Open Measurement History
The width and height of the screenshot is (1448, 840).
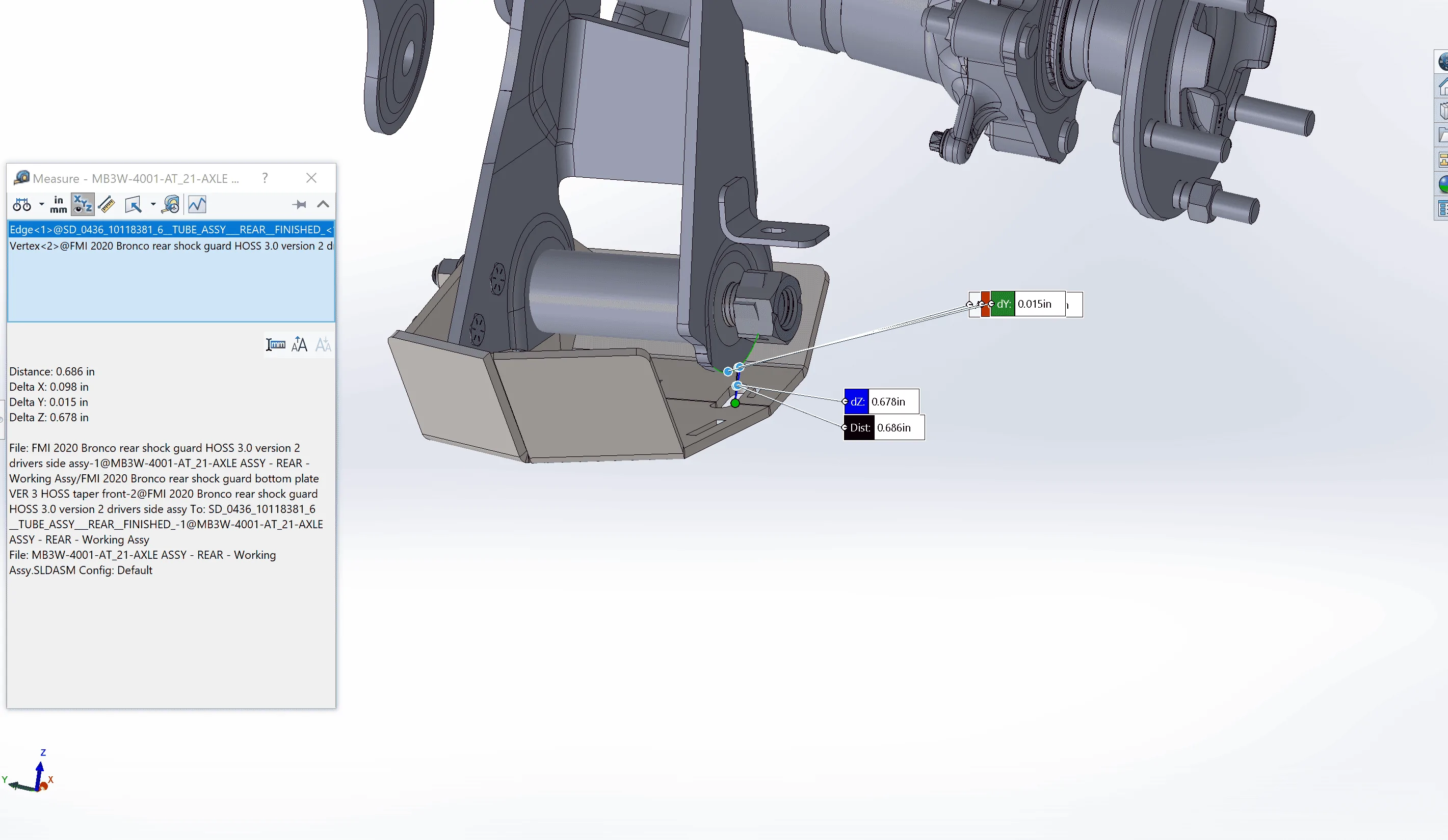tap(171, 204)
